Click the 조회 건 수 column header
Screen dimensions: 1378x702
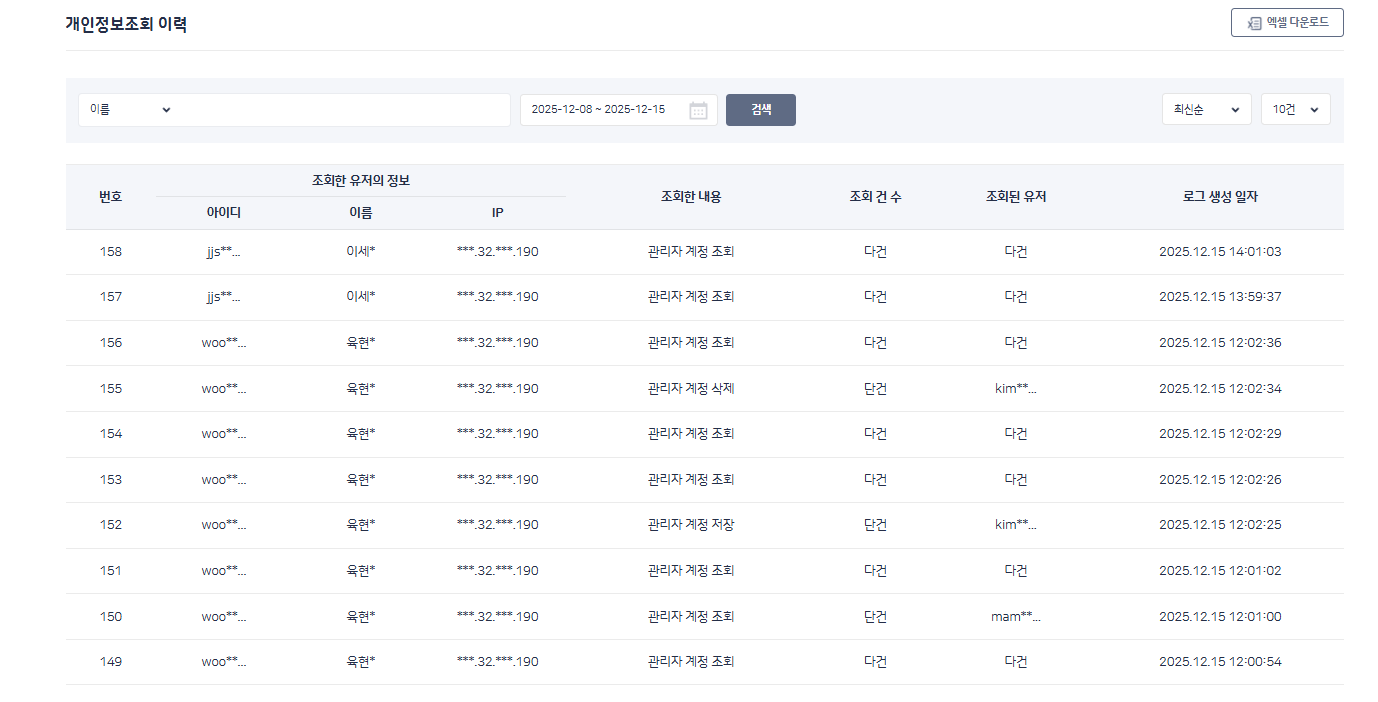point(875,197)
